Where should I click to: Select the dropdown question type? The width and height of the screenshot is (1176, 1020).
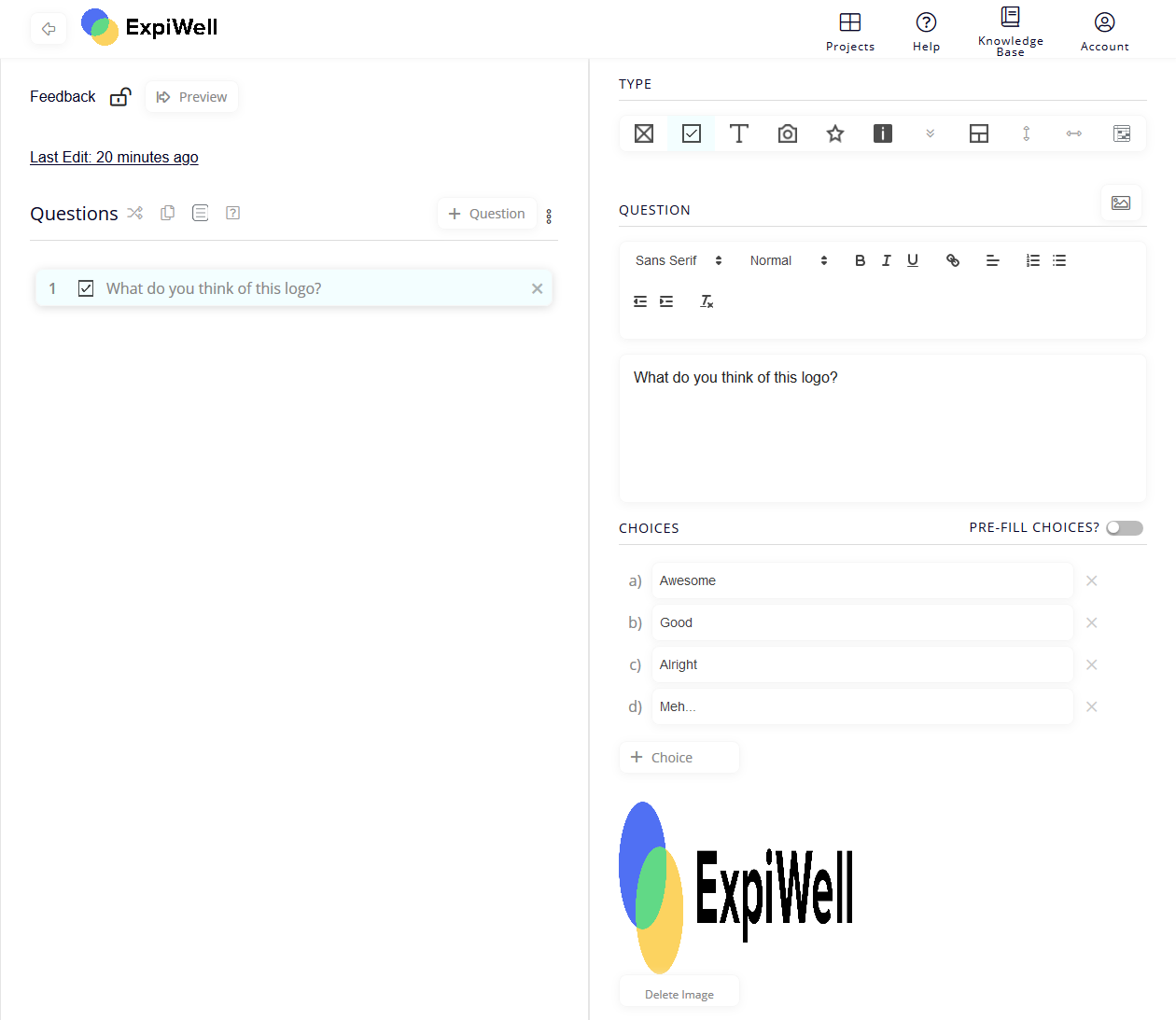pyautogui.click(x=931, y=133)
